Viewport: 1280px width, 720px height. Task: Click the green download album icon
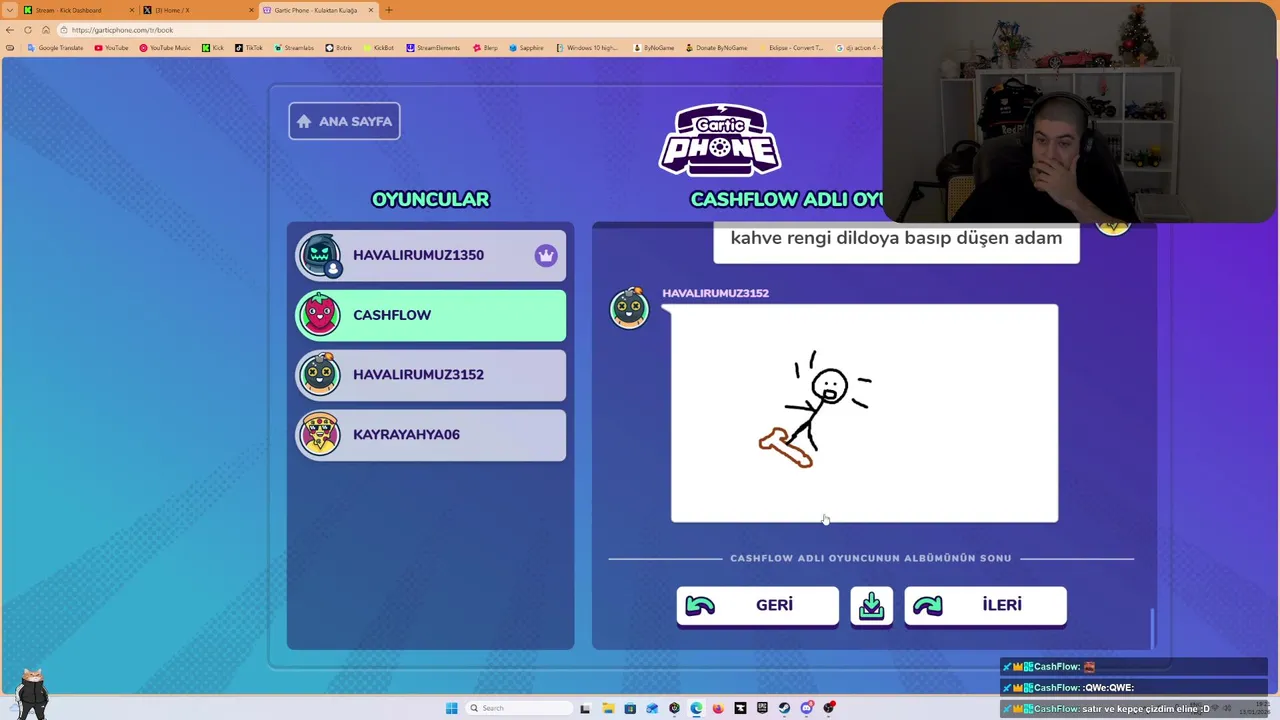871,605
